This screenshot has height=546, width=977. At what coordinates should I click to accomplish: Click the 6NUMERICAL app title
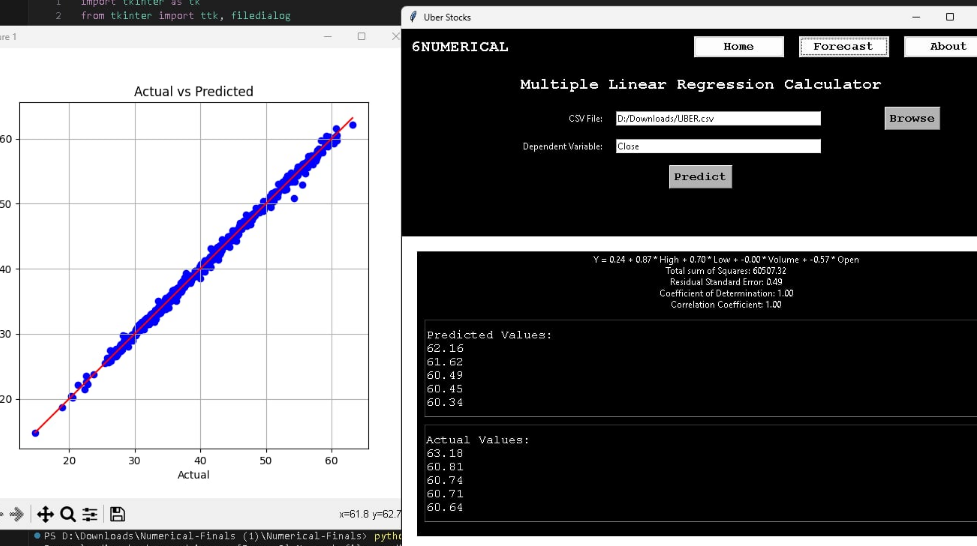460,47
